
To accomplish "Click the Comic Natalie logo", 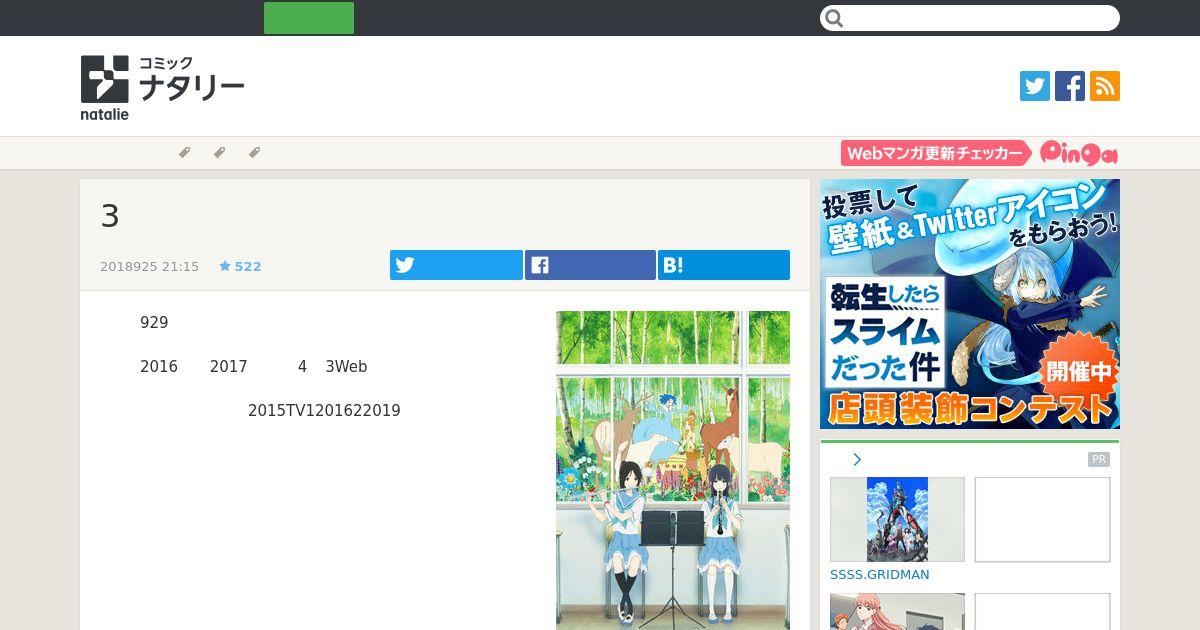I will (x=162, y=88).
